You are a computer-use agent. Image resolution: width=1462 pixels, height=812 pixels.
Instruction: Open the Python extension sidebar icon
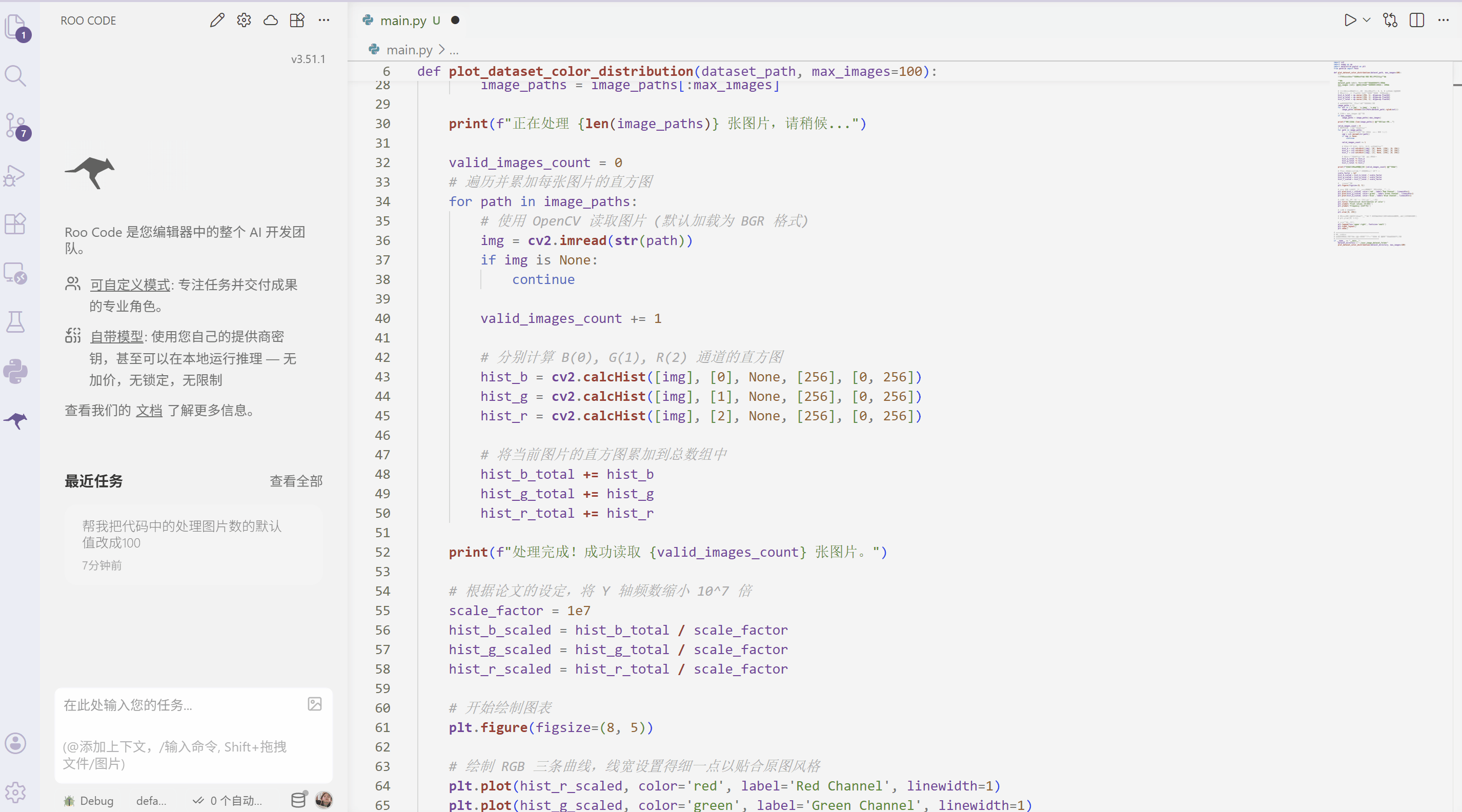(15, 371)
